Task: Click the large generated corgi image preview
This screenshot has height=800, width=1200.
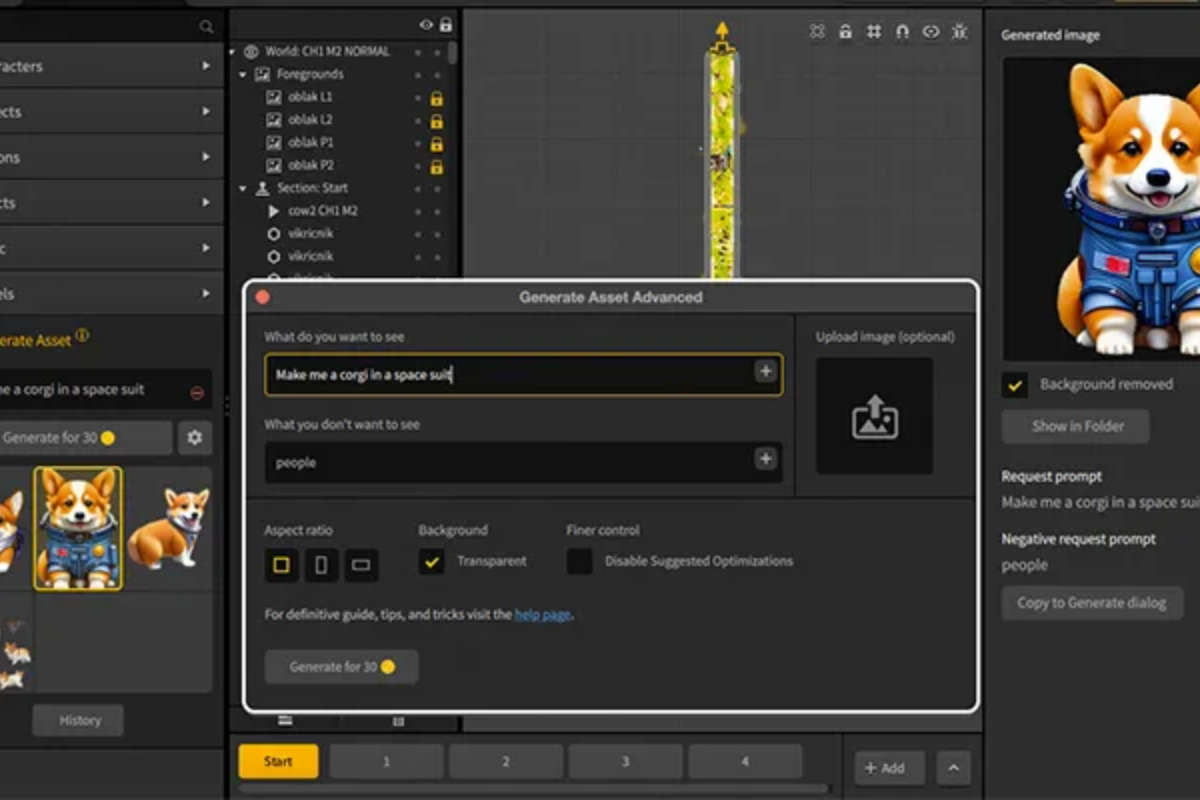Action: point(1102,208)
